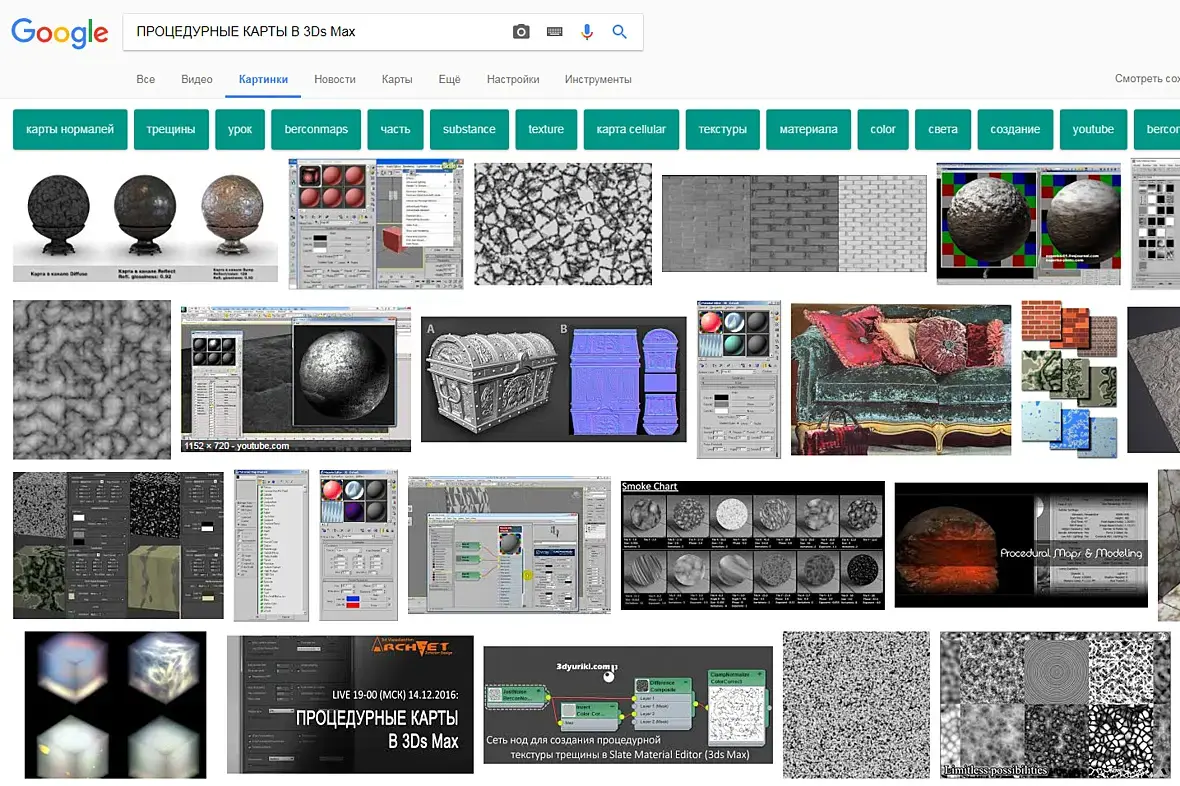This screenshot has height=786, width=1180.
Task: Open Smoke Chart image
Action: coord(753,545)
